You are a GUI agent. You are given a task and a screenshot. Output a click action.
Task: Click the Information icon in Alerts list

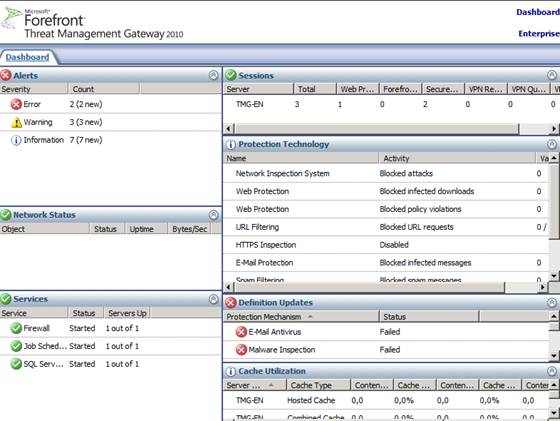[x=16, y=140]
